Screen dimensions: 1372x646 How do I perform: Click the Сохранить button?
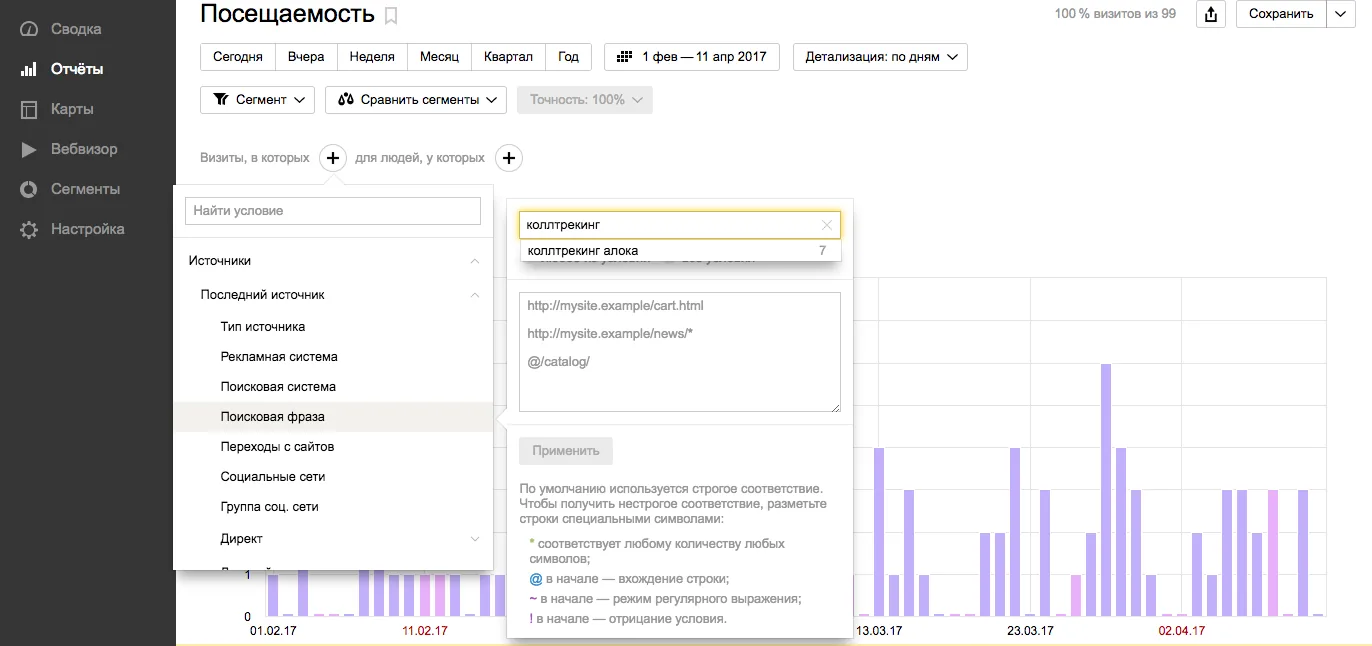click(1281, 14)
